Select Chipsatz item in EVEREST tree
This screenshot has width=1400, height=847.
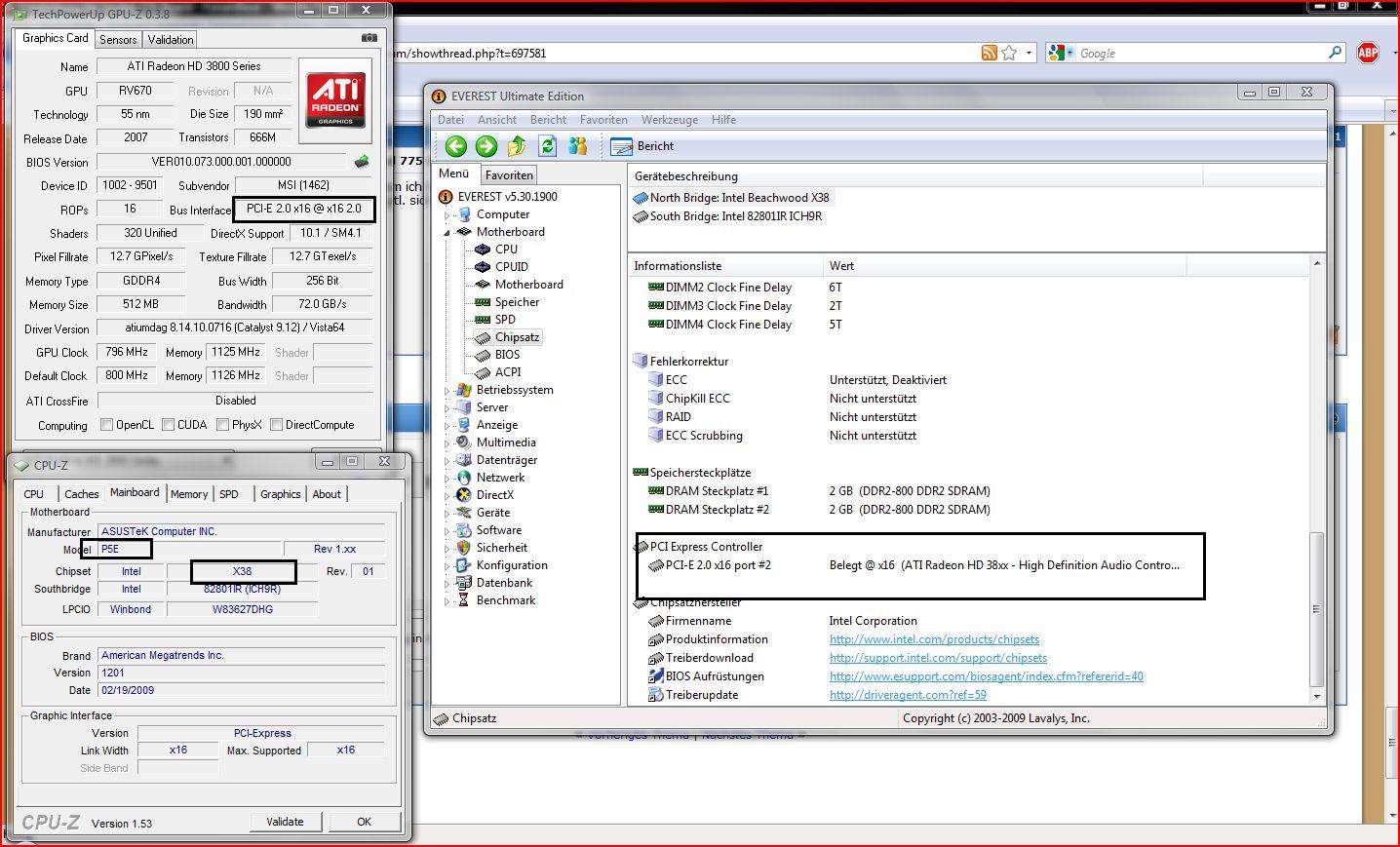517,337
